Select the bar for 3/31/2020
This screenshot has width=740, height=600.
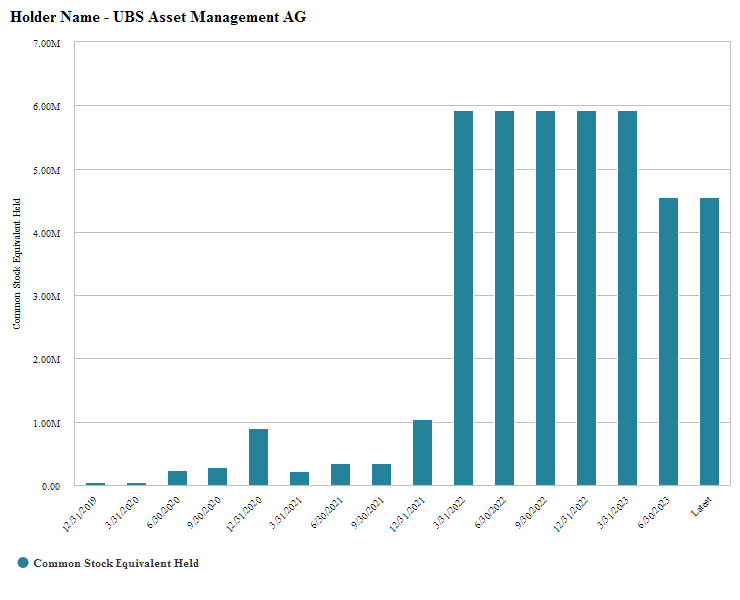(136, 484)
